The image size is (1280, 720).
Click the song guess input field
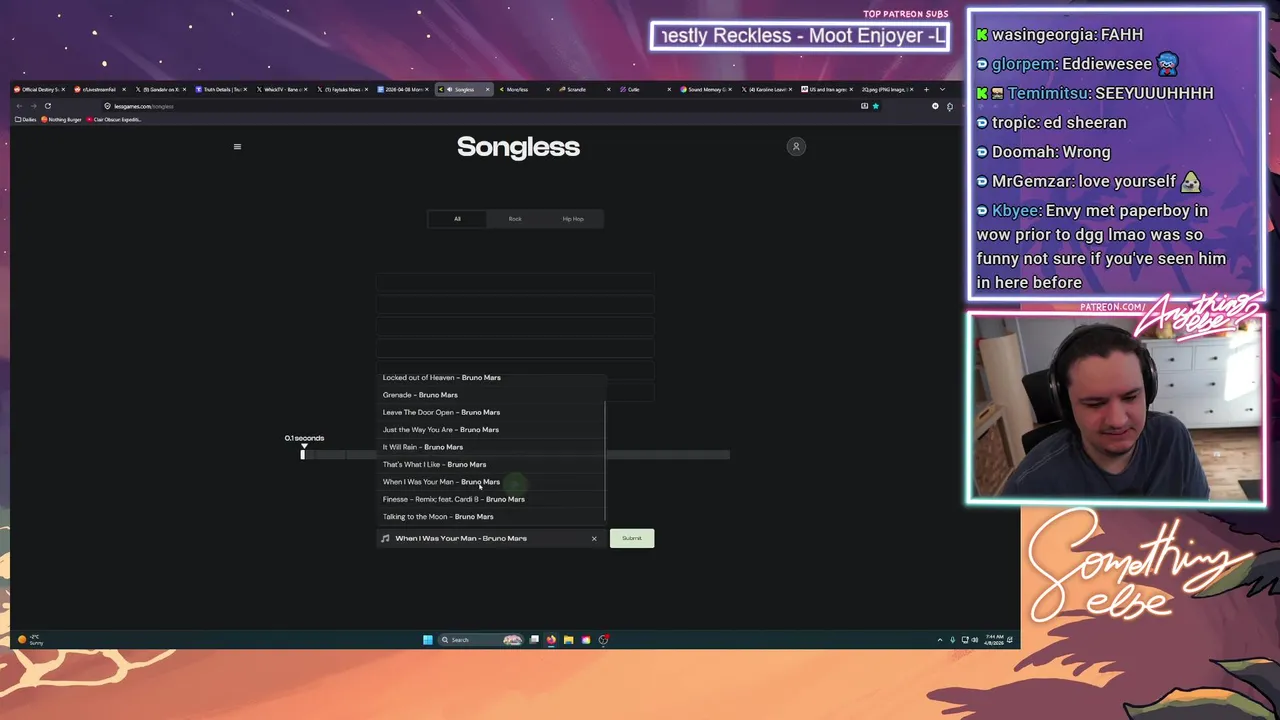click(490, 538)
